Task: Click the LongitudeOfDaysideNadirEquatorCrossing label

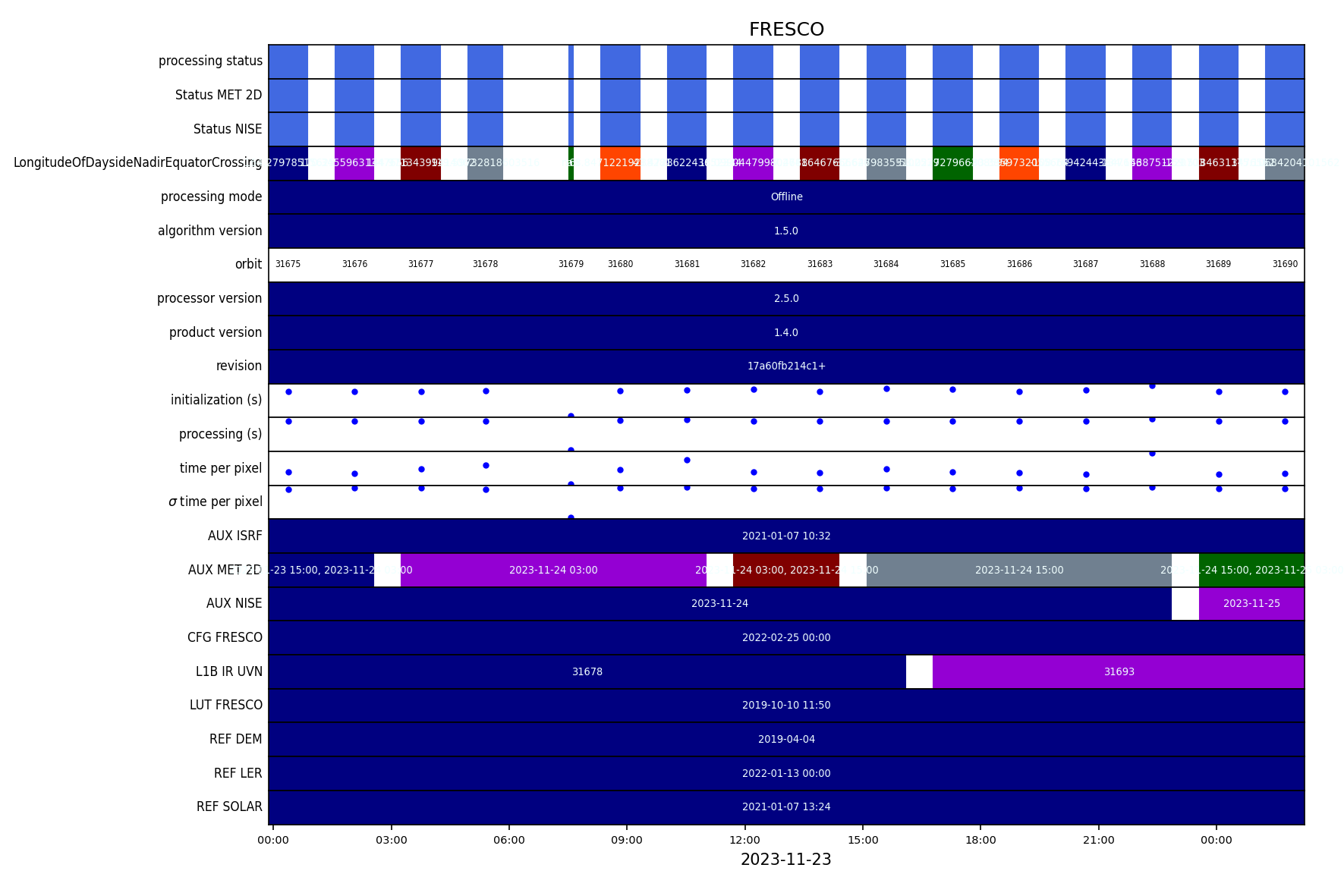Action: point(138,162)
